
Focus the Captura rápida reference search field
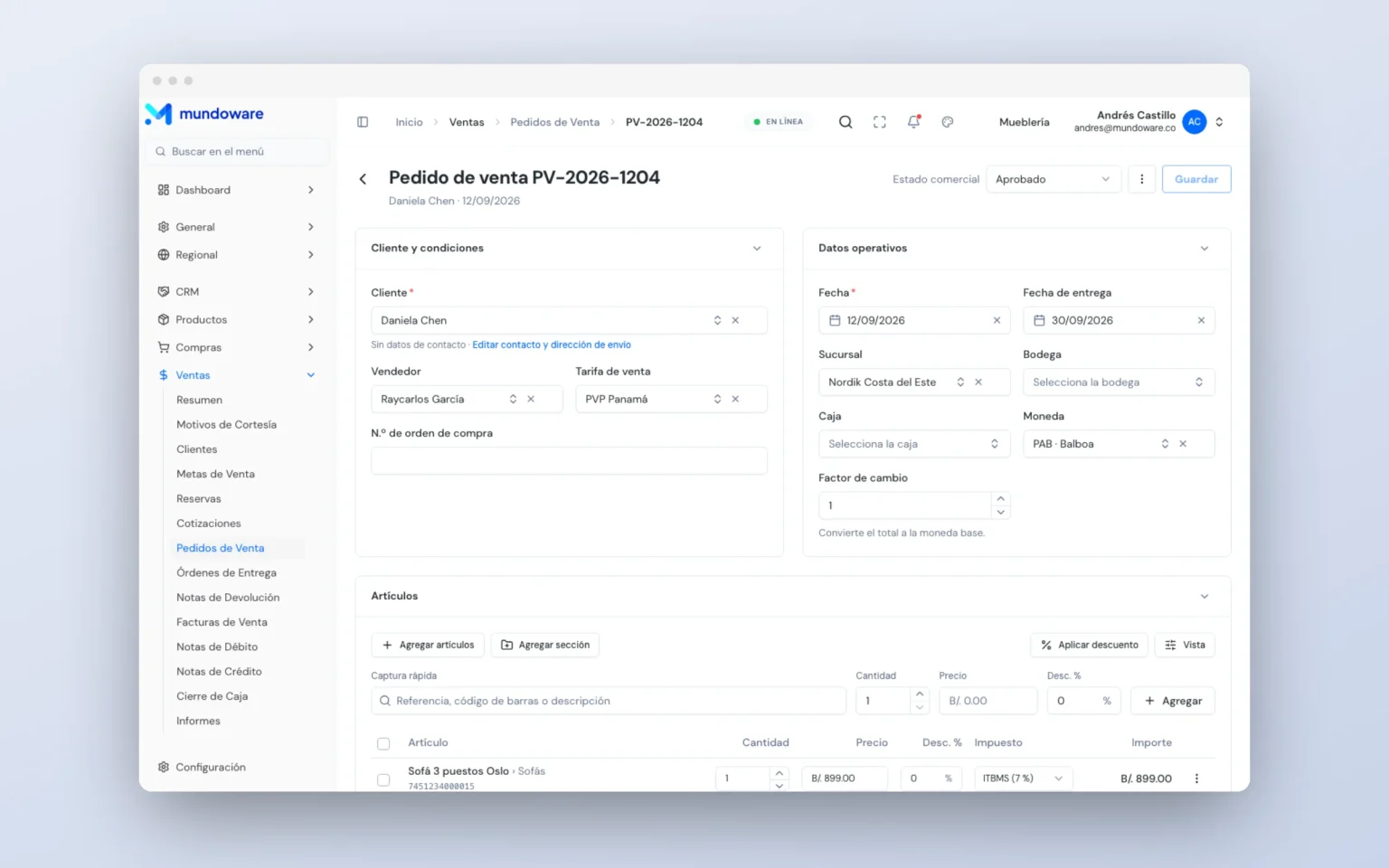click(x=609, y=701)
